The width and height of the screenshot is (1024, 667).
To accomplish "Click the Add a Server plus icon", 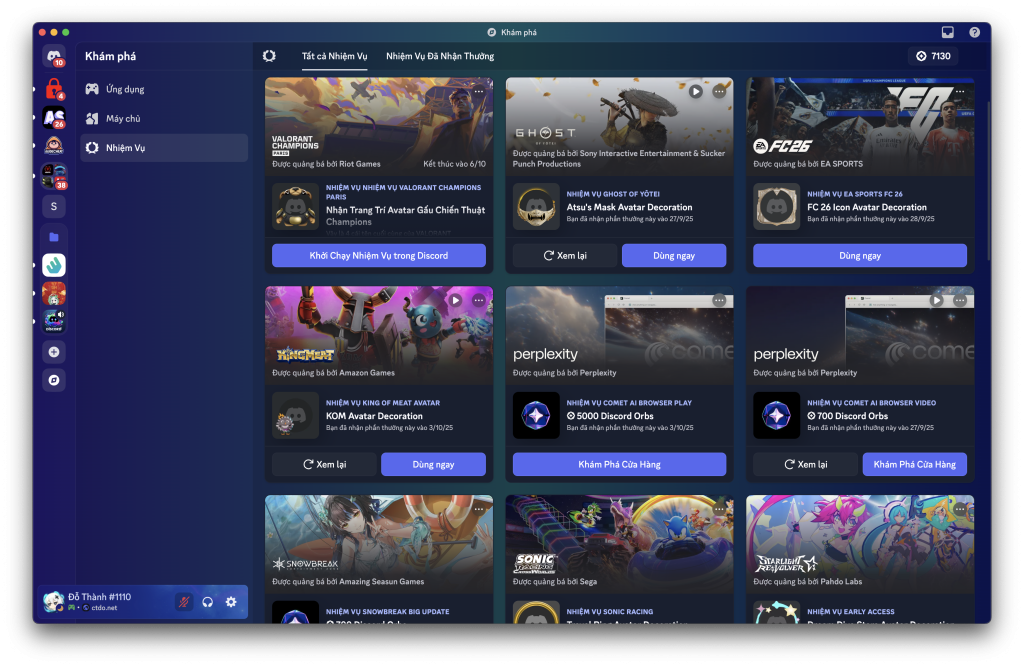I will click(x=54, y=352).
